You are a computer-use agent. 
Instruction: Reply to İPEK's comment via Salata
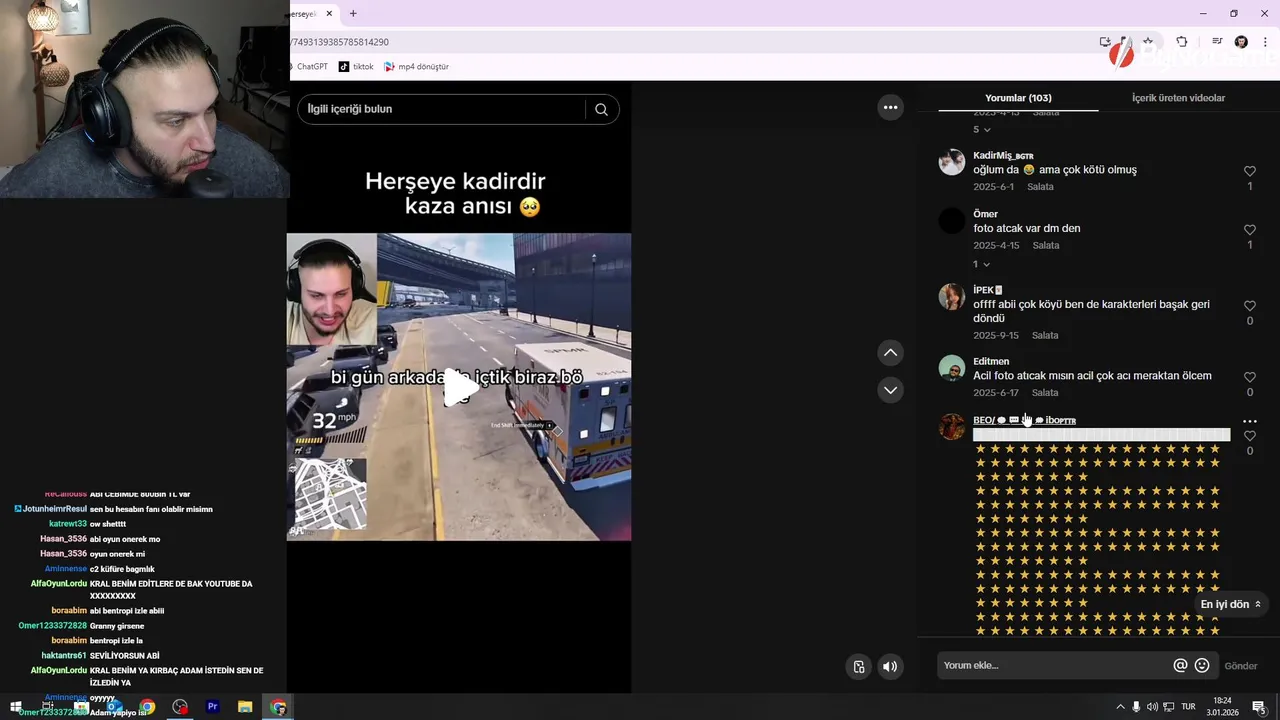point(1045,335)
